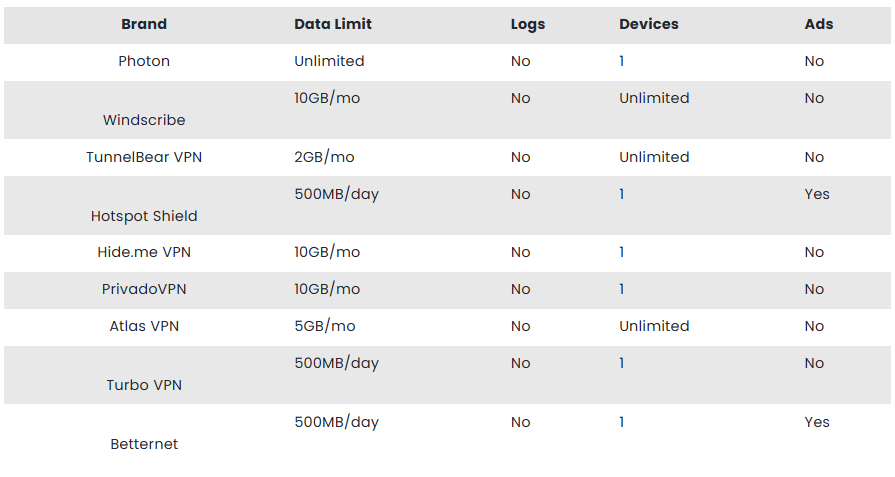This screenshot has height=477, width=895.
Task: Select the Logs column header
Action: pos(527,25)
